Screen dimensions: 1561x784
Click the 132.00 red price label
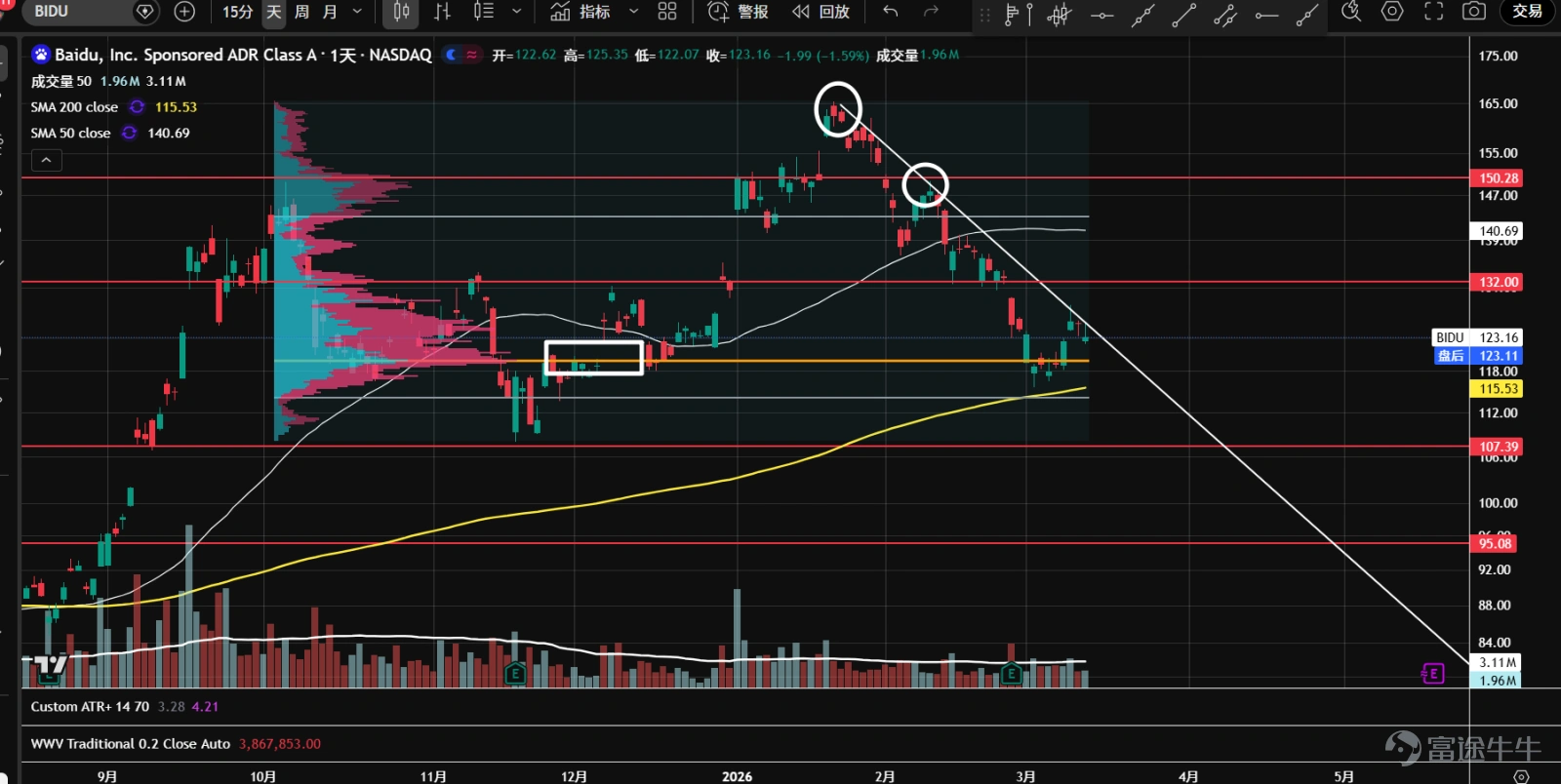[1498, 282]
